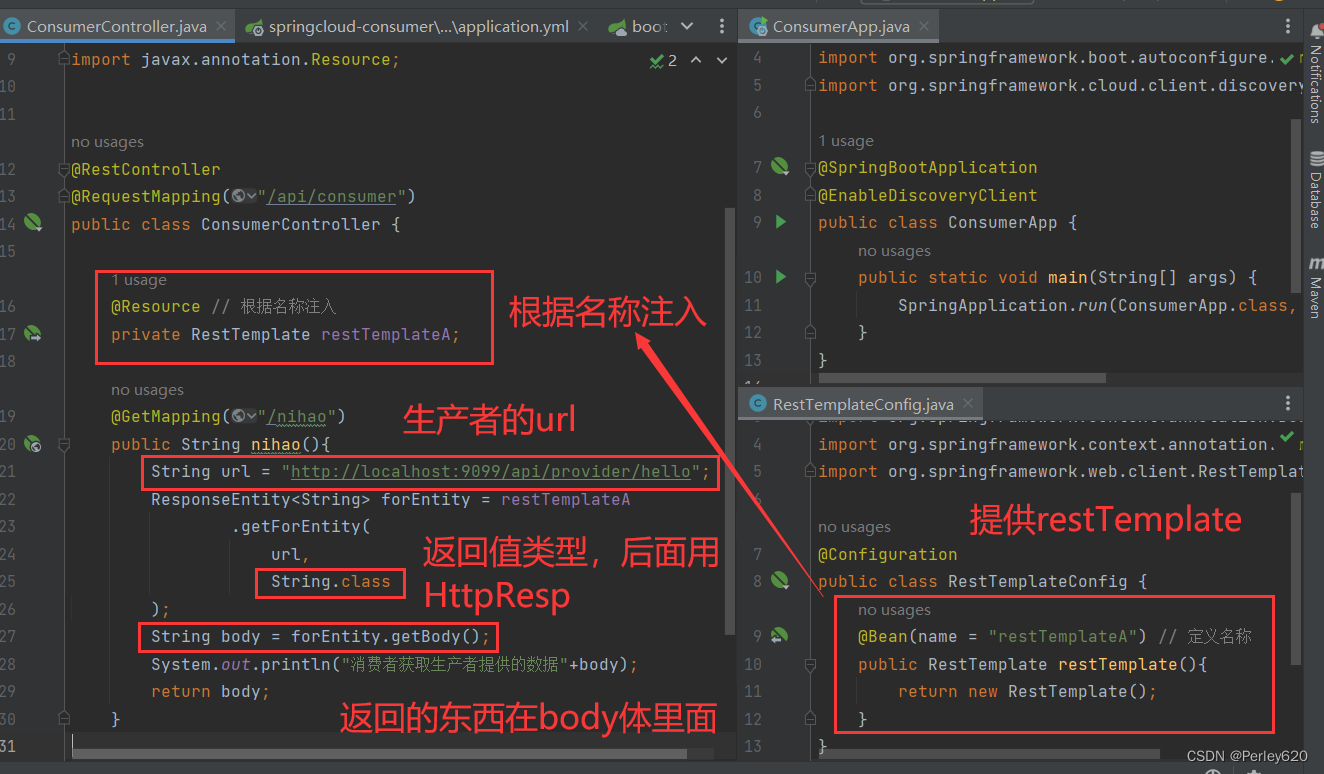Click Spring gutter icon at @SpringBootApplication
Image resolution: width=1324 pixels, height=774 pixels.
[780, 166]
